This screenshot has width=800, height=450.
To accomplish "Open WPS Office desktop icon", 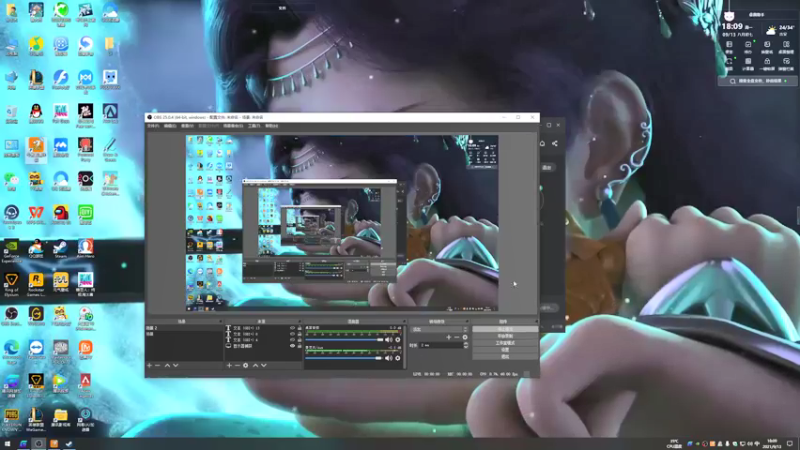I will [36, 215].
